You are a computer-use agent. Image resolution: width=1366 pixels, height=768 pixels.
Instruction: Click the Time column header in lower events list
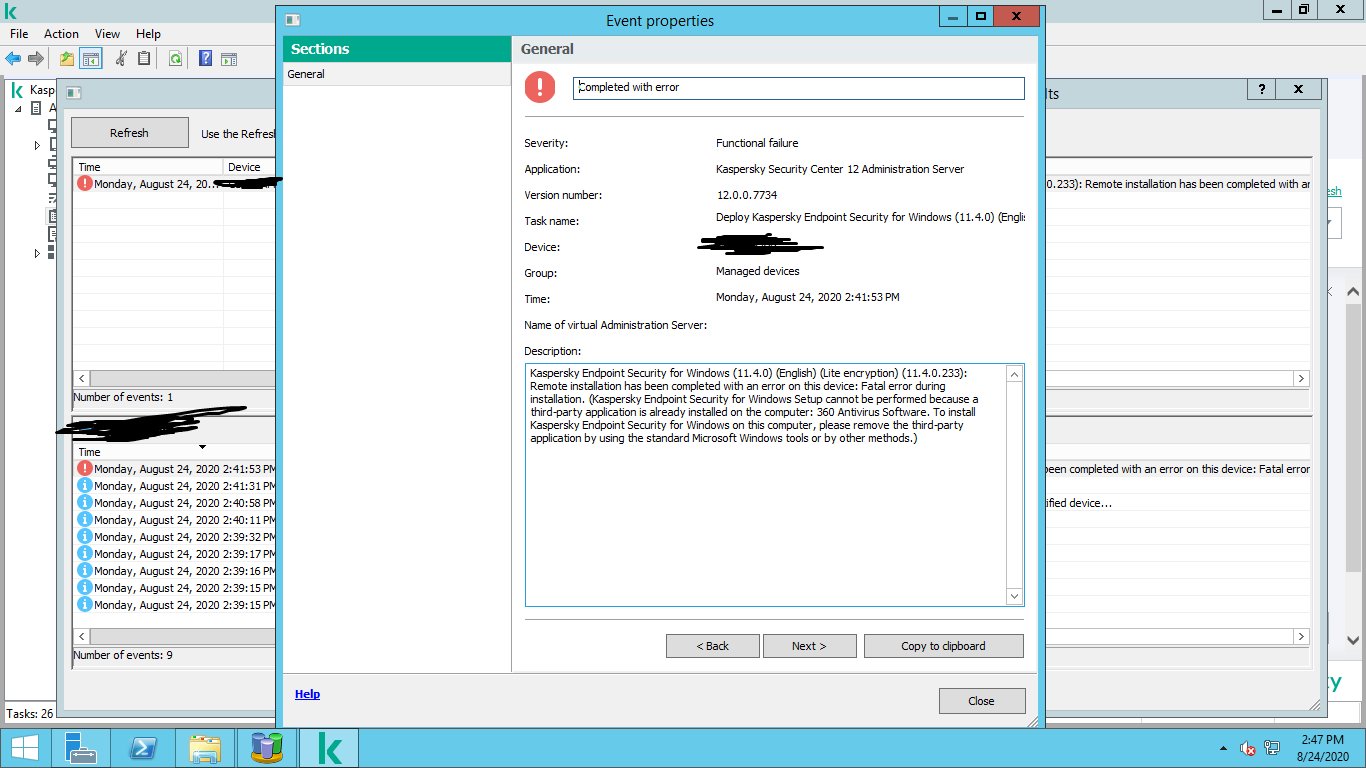(x=175, y=452)
